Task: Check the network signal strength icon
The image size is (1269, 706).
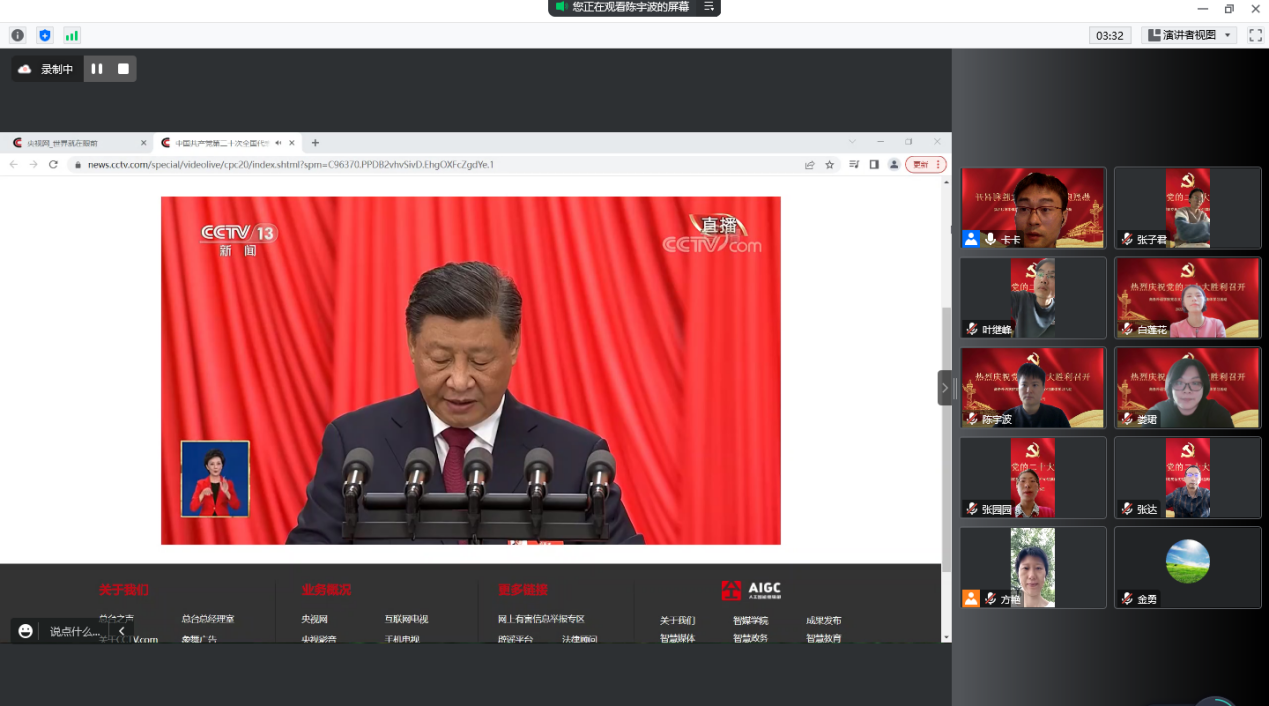Action: click(71, 34)
